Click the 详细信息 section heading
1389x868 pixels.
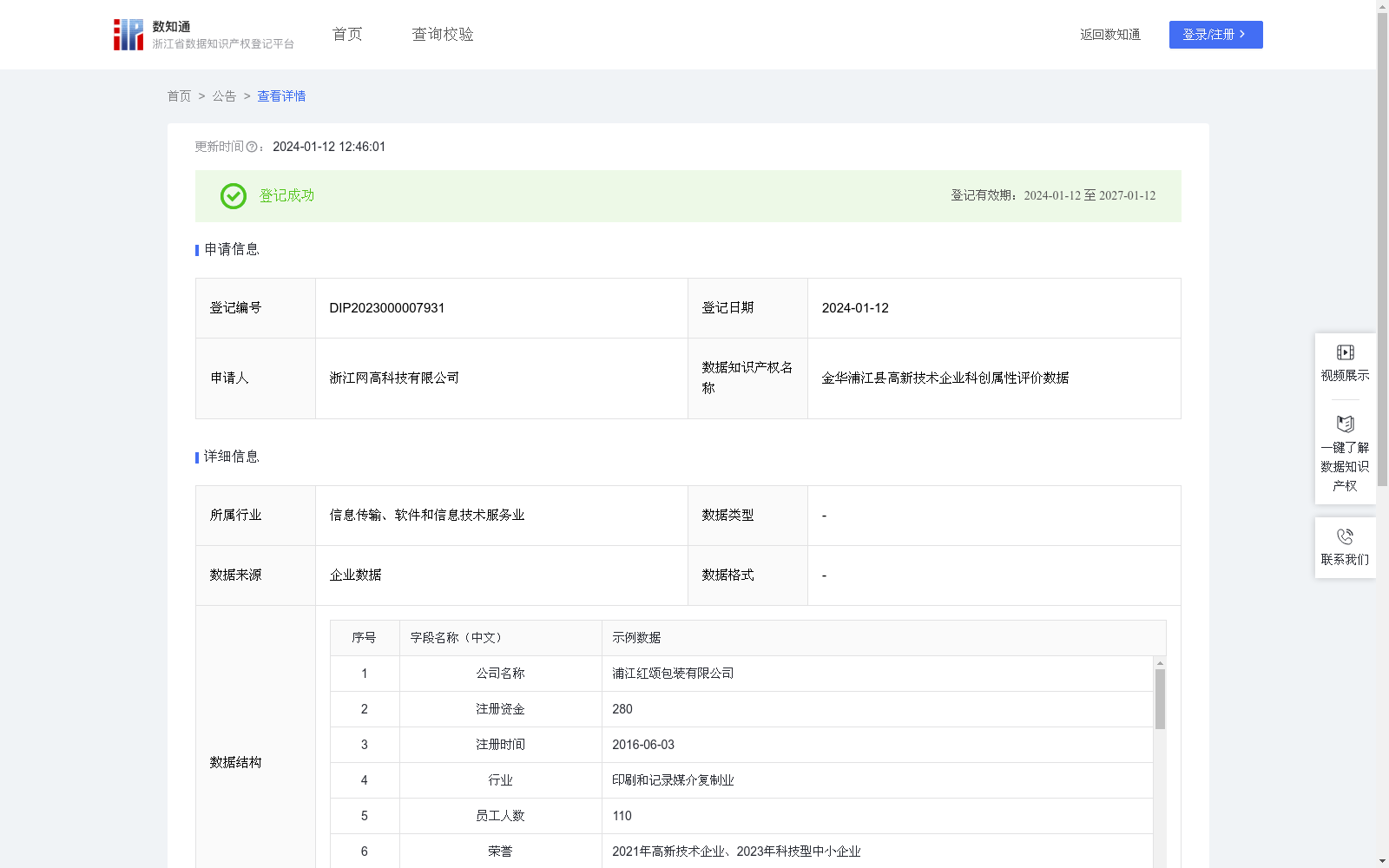(x=231, y=457)
